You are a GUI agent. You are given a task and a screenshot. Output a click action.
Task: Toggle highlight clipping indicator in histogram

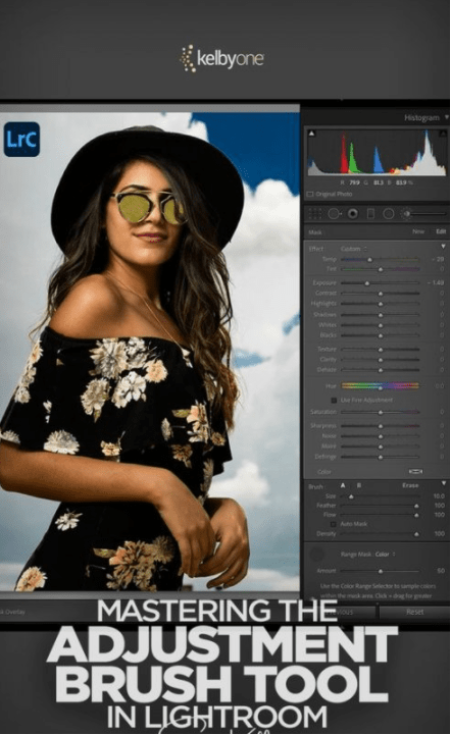pyautogui.click(x=443, y=133)
